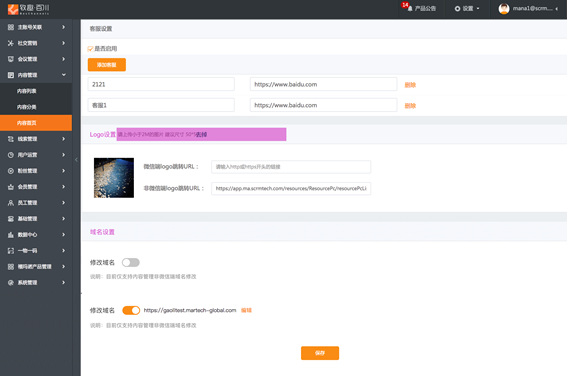Viewport: 567px width, 376px height.
Task: Open the 设置 dropdown in header
Action: [467, 8]
